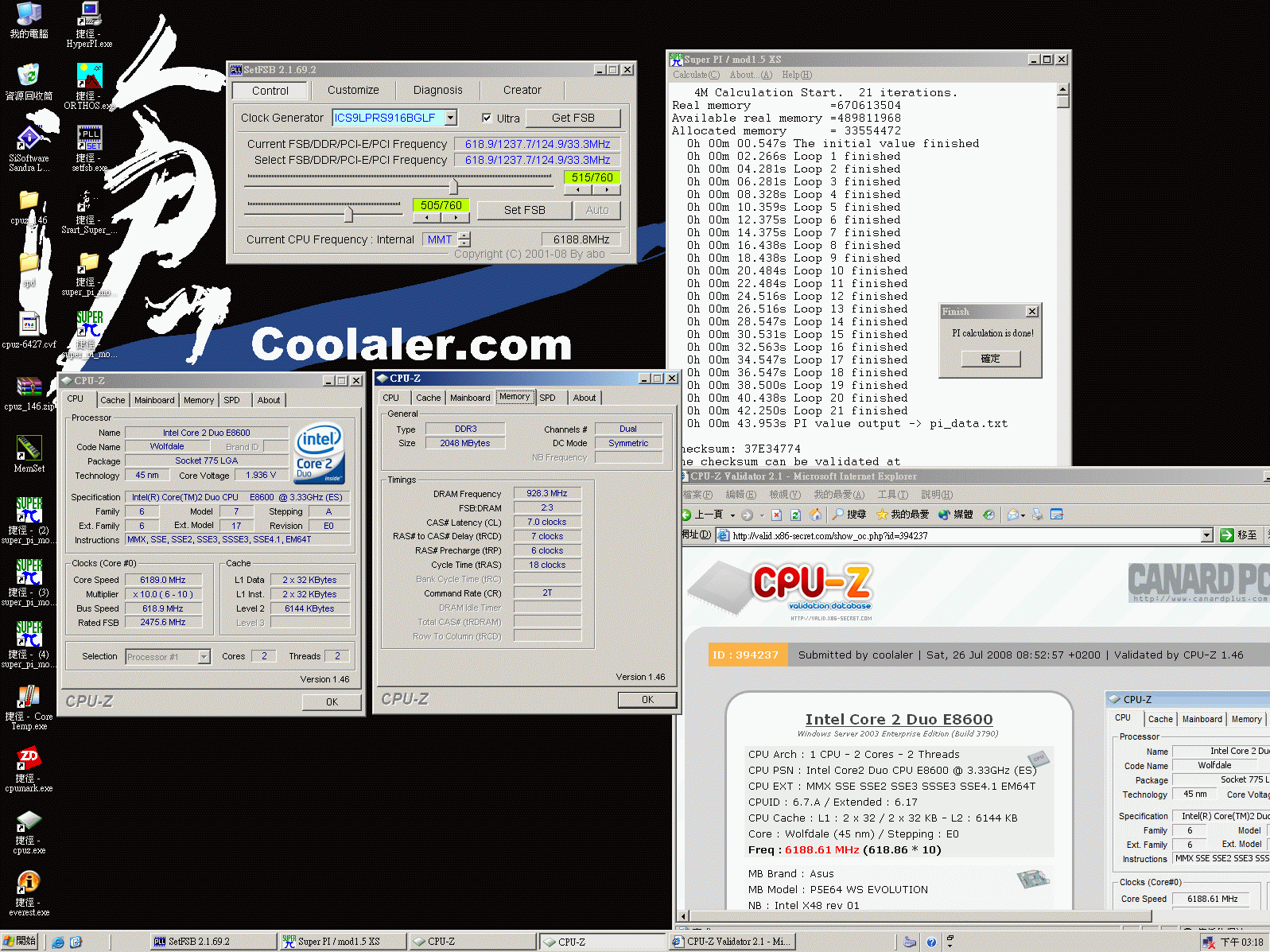
Task: Open cpuz_146.zip archive on desktop
Action: 29,394
